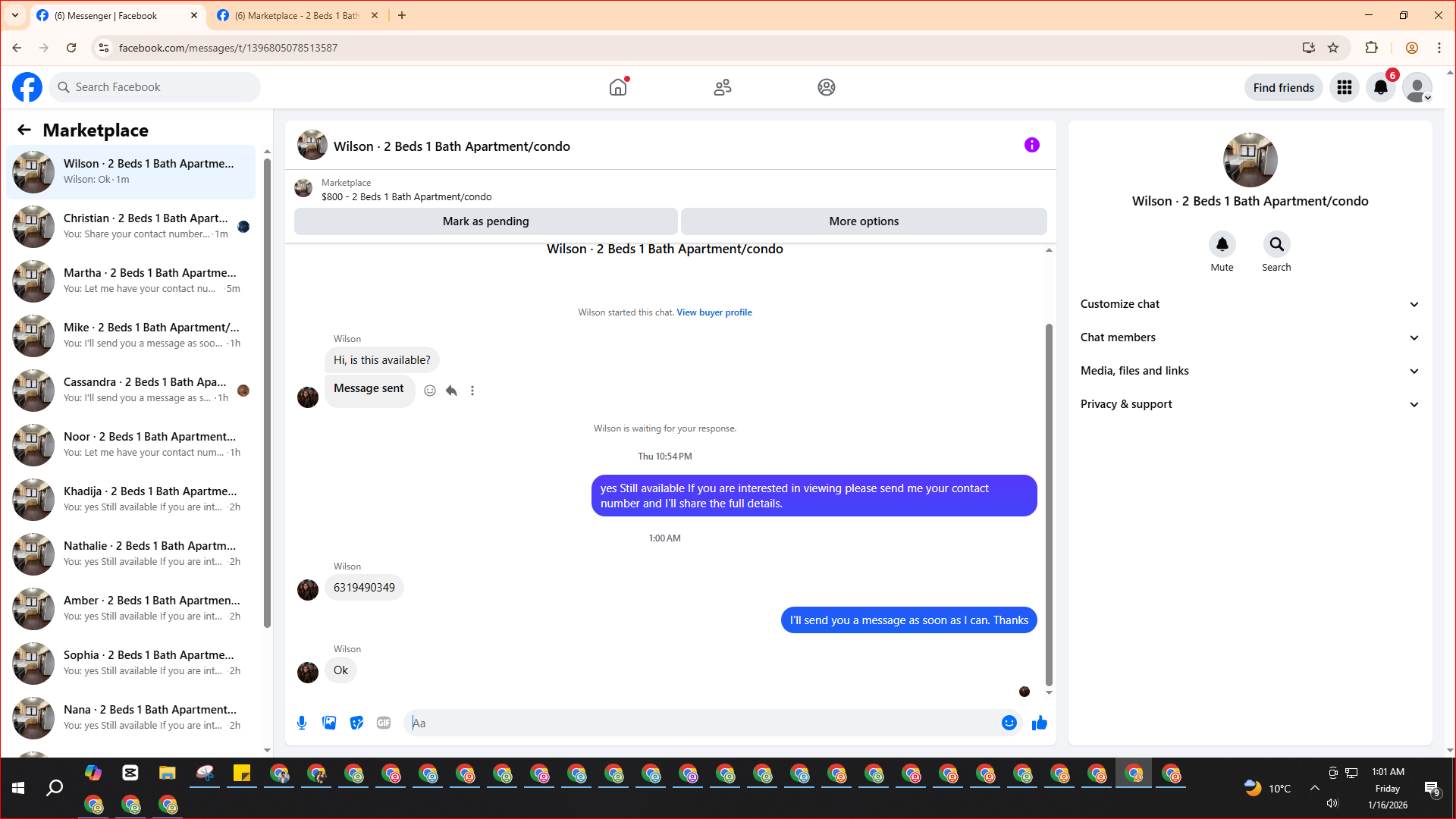
Task: Open emoji picker in message box
Action: (1009, 723)
